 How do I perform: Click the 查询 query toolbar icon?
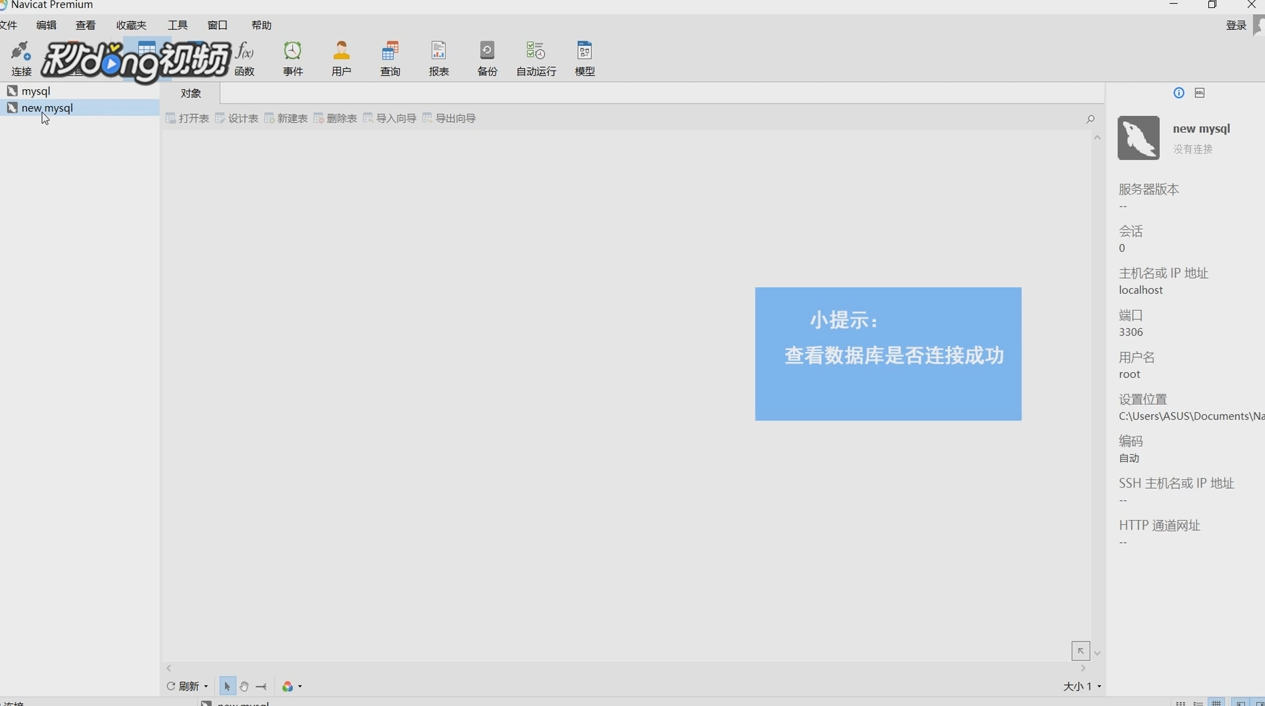pyautogui.click(x=390, y=58)
